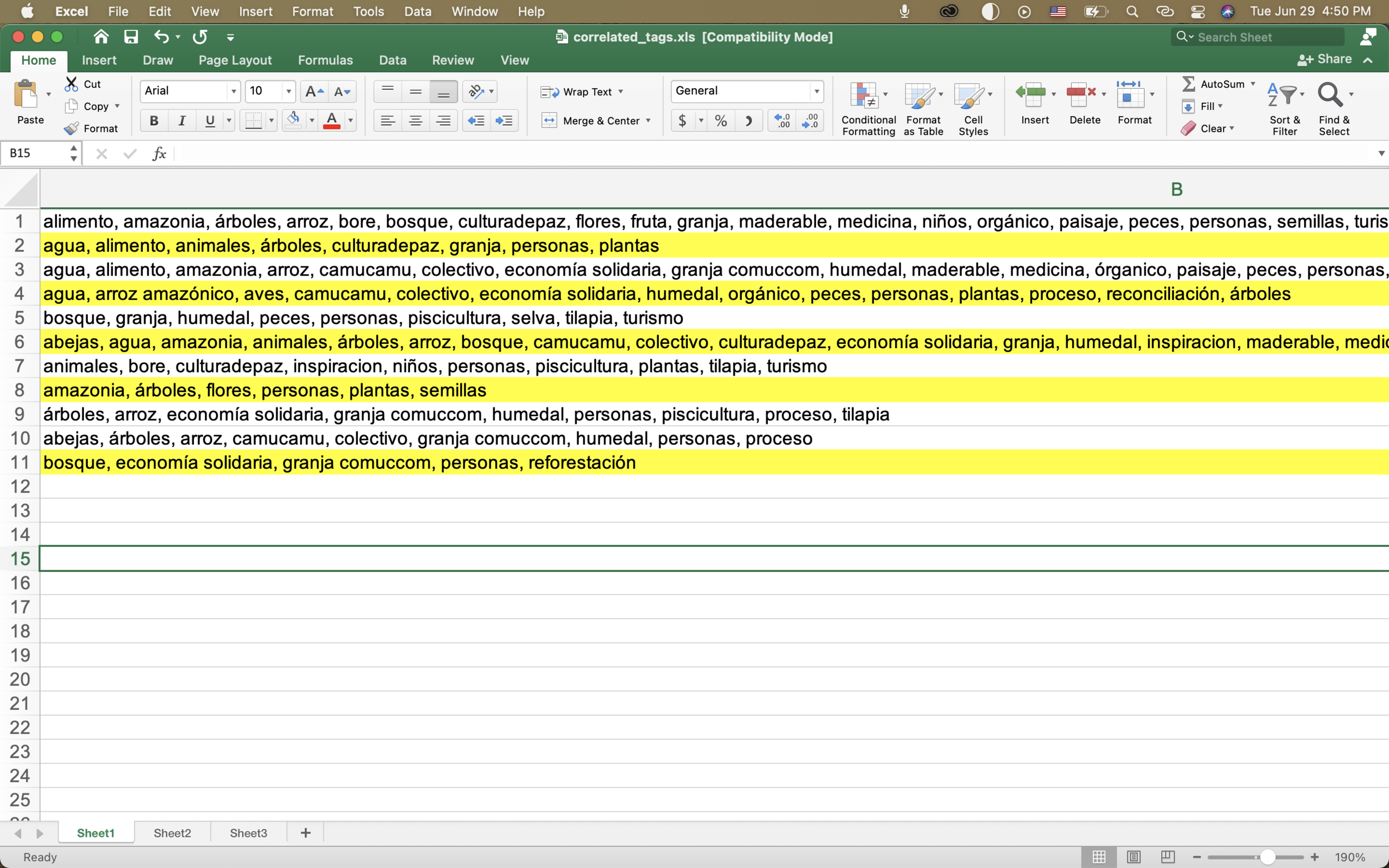The height and width of the screenshot is (868, 1389).
Task: Expand the Merge & Center options
Action: [x=648, y=121]
